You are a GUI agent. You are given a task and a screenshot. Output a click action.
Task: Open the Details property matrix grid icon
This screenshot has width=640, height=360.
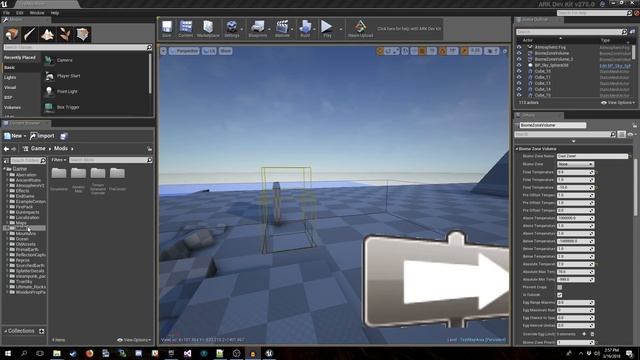[x=622, y=134]
